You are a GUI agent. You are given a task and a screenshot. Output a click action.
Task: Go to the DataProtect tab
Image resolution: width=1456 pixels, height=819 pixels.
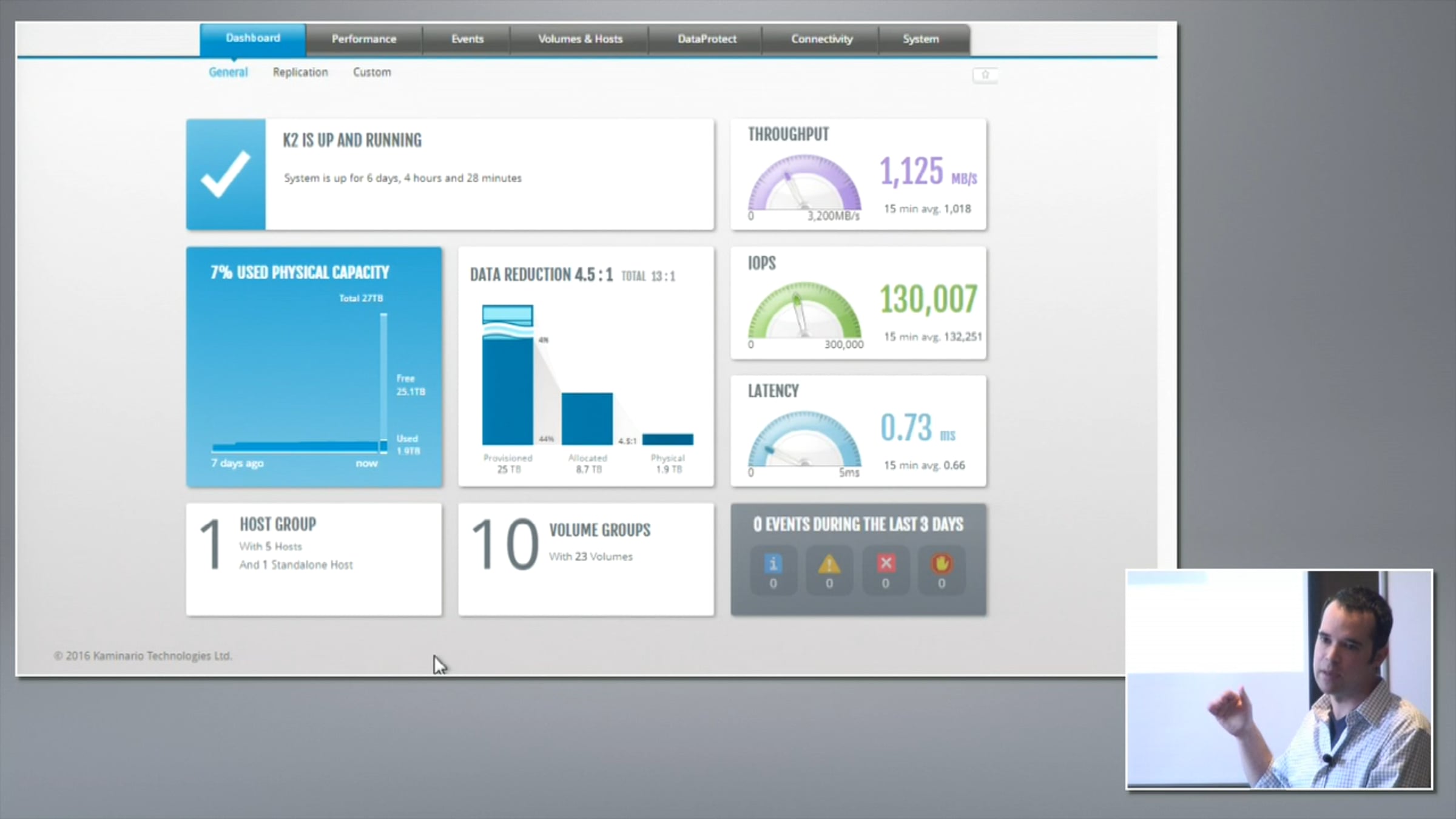point(707,39)
